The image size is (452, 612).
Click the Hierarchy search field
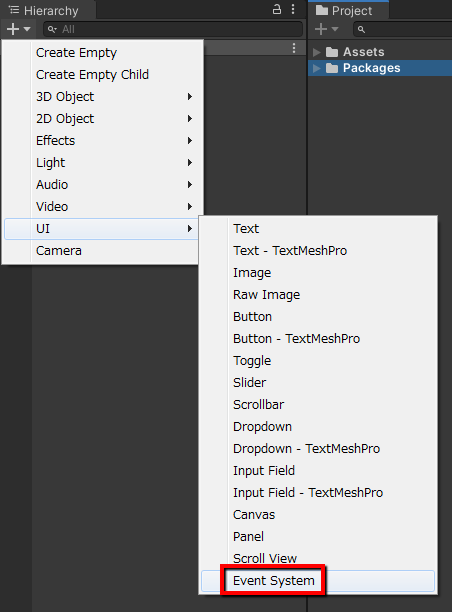[x=173, y=29]
